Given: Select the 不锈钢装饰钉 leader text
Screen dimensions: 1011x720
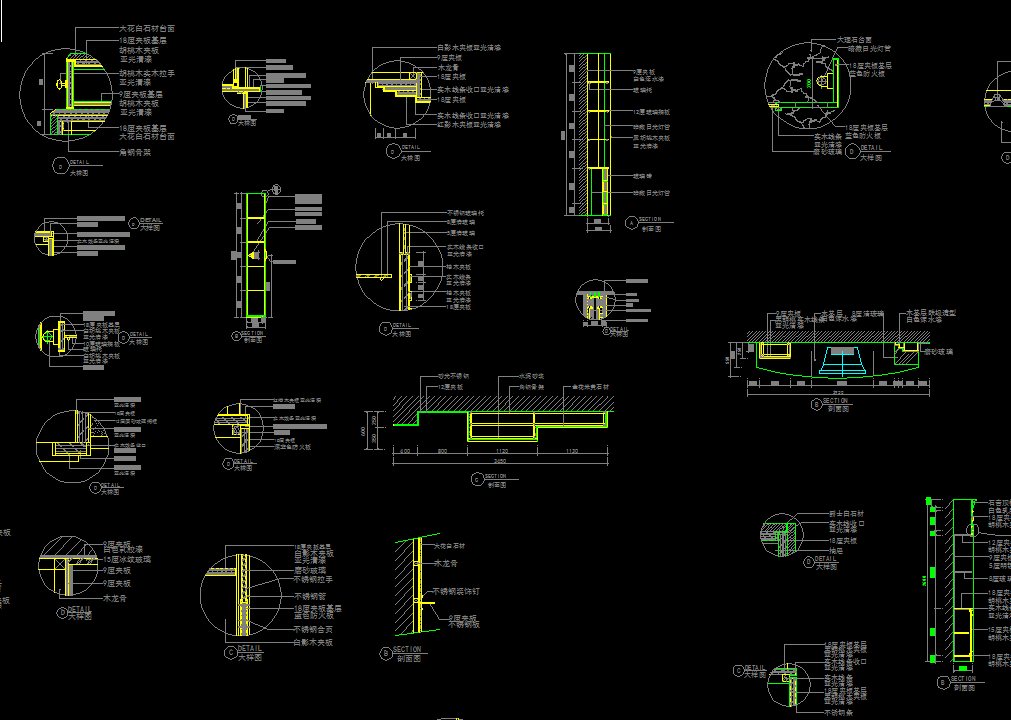Looking at the screenshot, I should tap(456, 591).
